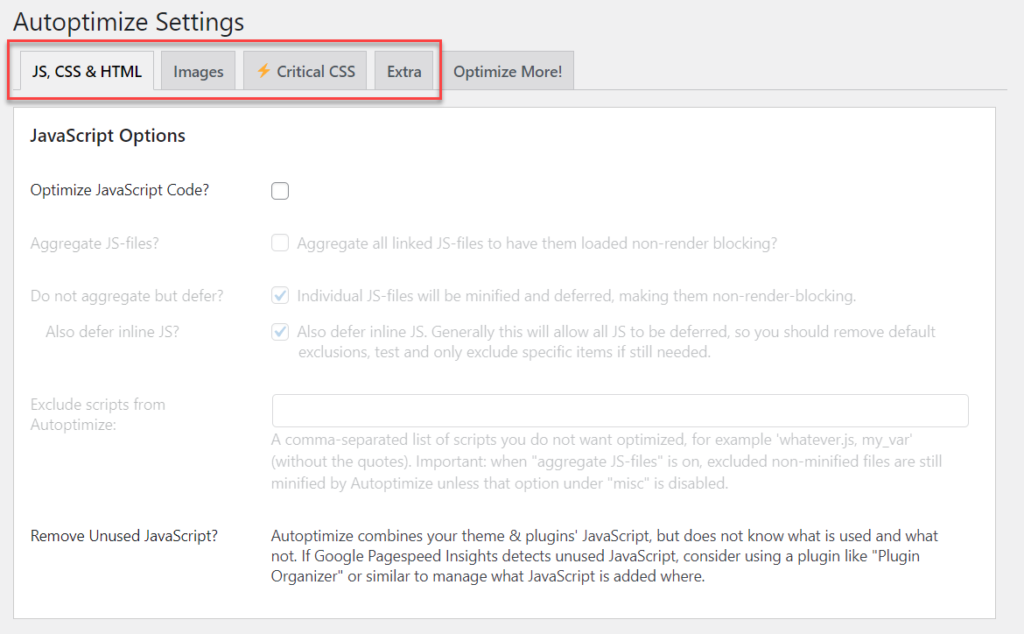Click the Aggregate JS-files? label
The image size is (1024, 634).
tap(95, 244)
